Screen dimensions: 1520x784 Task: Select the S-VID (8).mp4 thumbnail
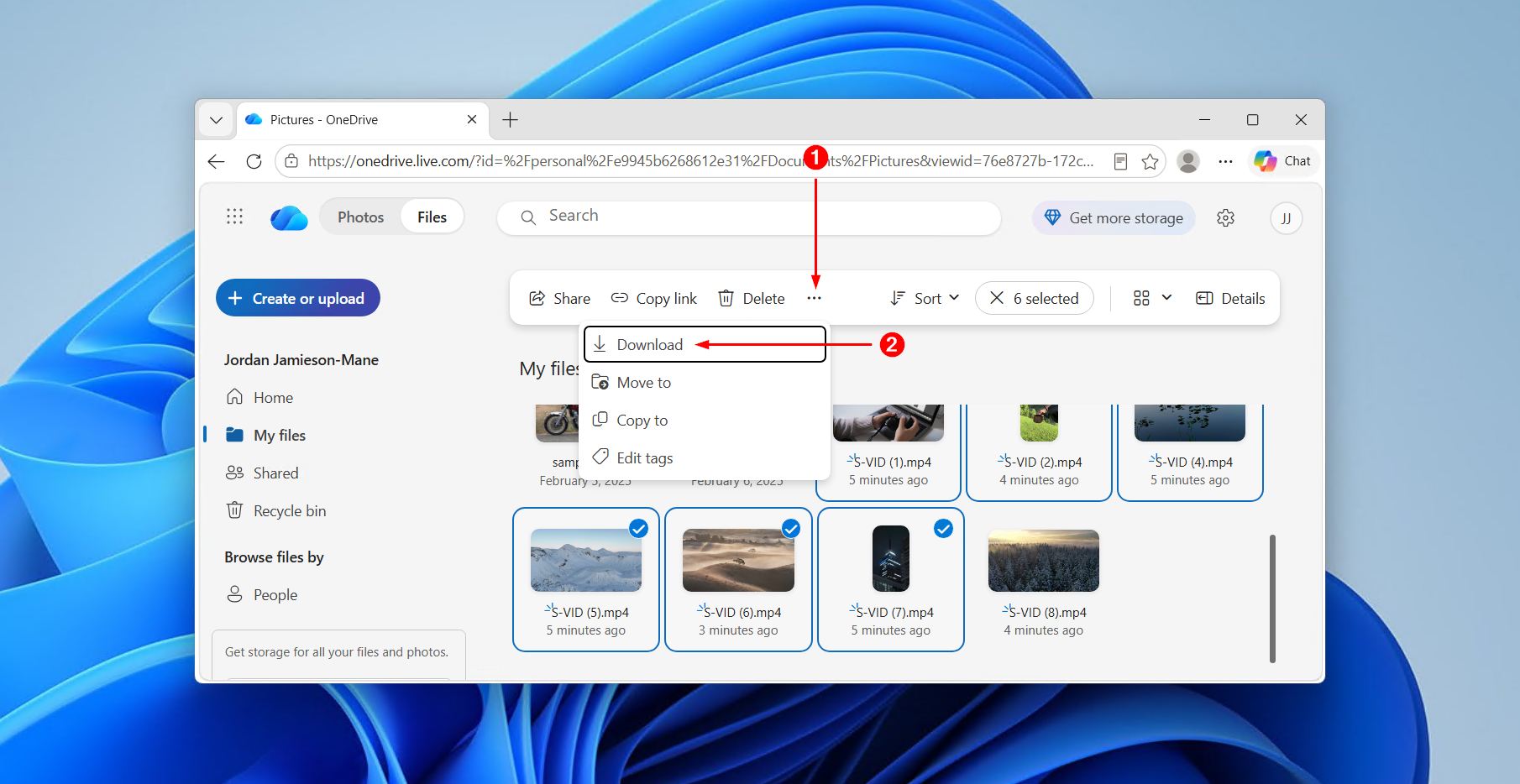click(1043, 560)
